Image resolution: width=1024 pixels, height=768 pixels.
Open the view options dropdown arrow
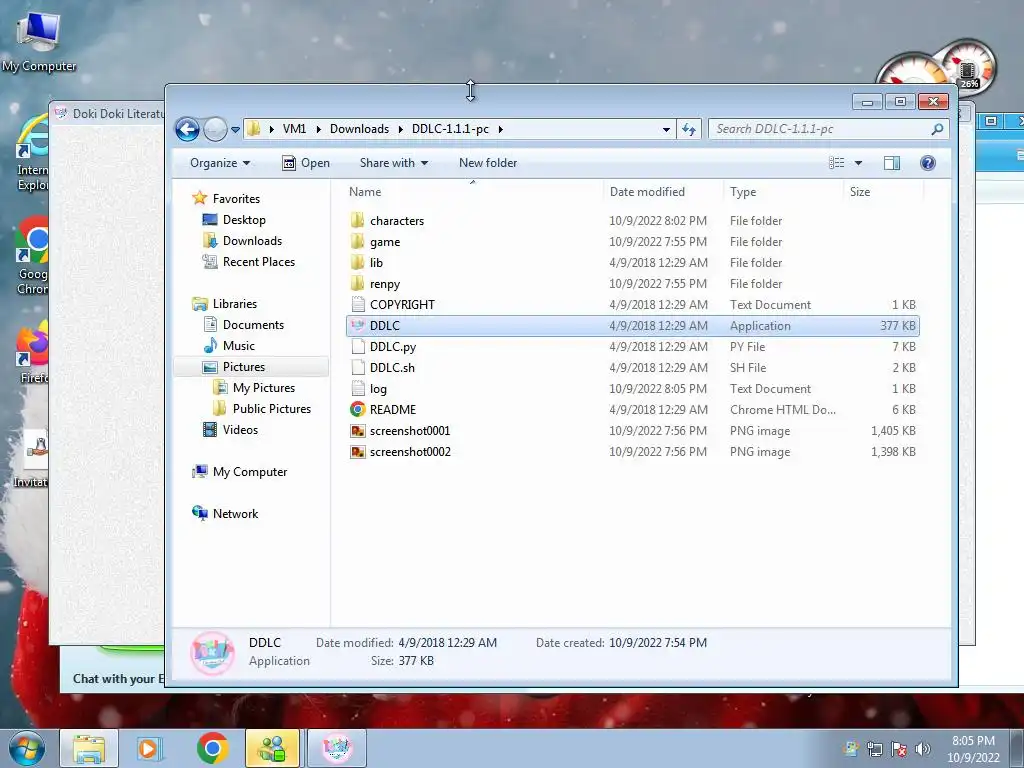pyautogui.click(x=858, y=163)
